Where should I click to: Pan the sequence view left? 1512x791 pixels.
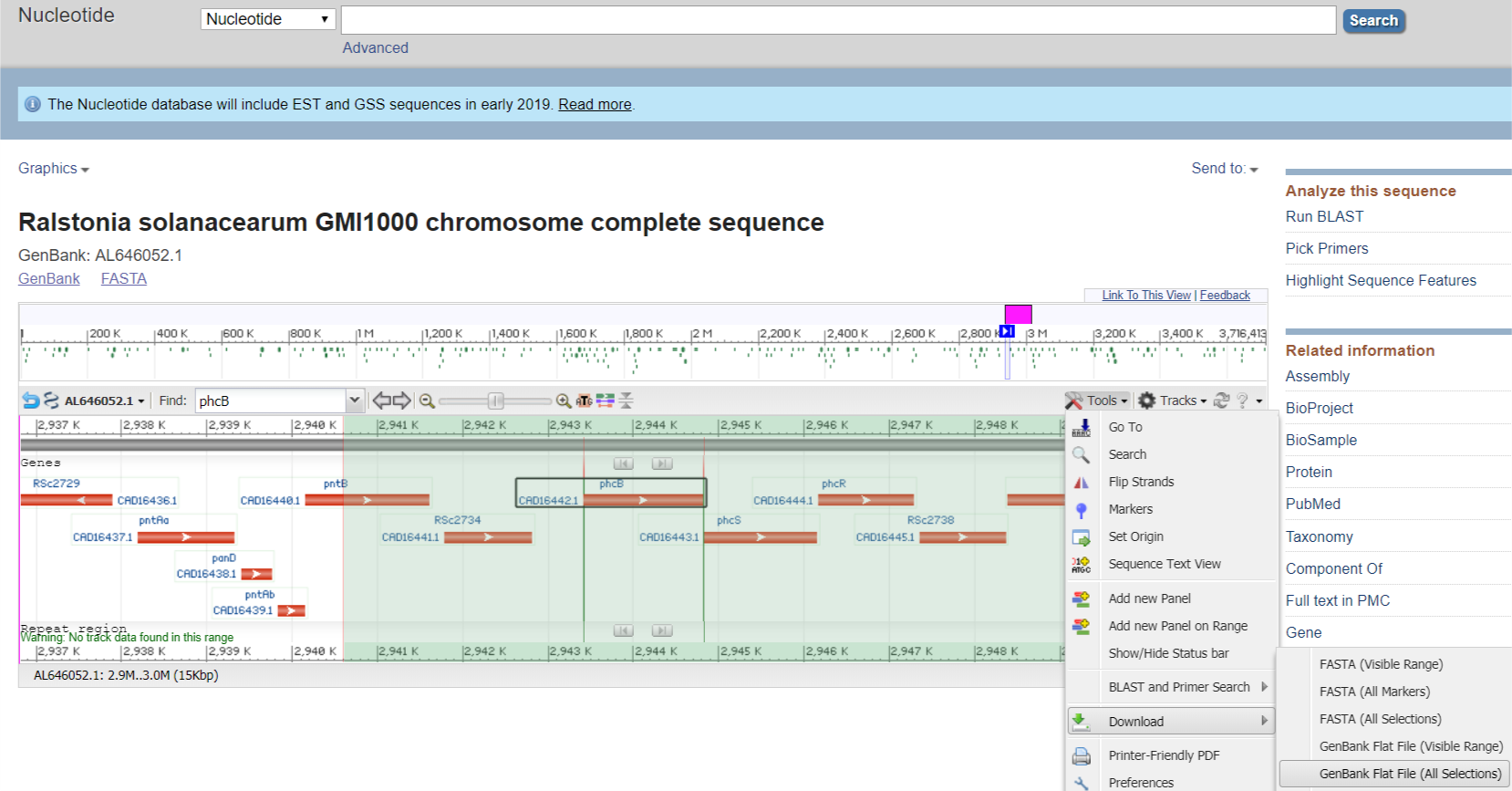click(x=382, y=401)
